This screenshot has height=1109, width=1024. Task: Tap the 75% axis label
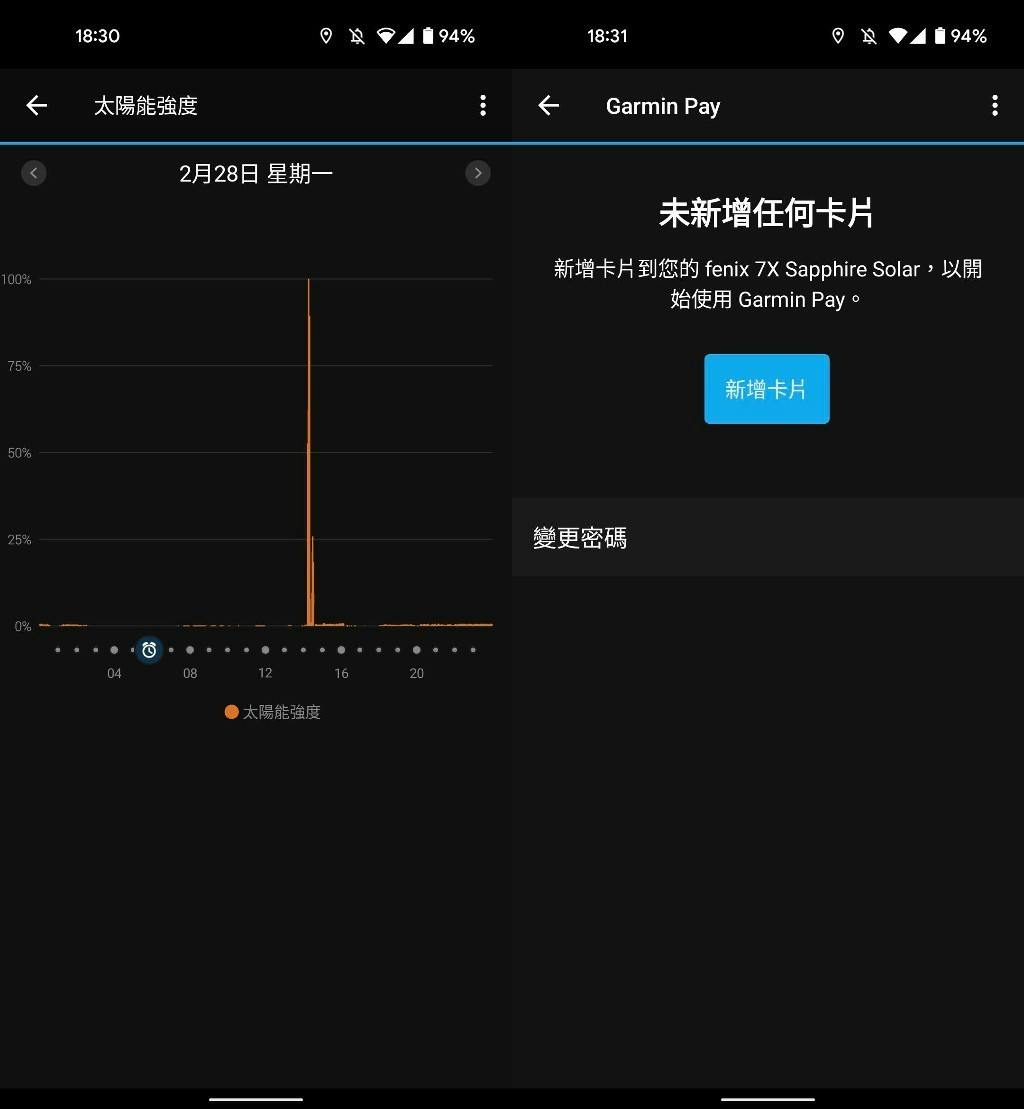point(19,366)
